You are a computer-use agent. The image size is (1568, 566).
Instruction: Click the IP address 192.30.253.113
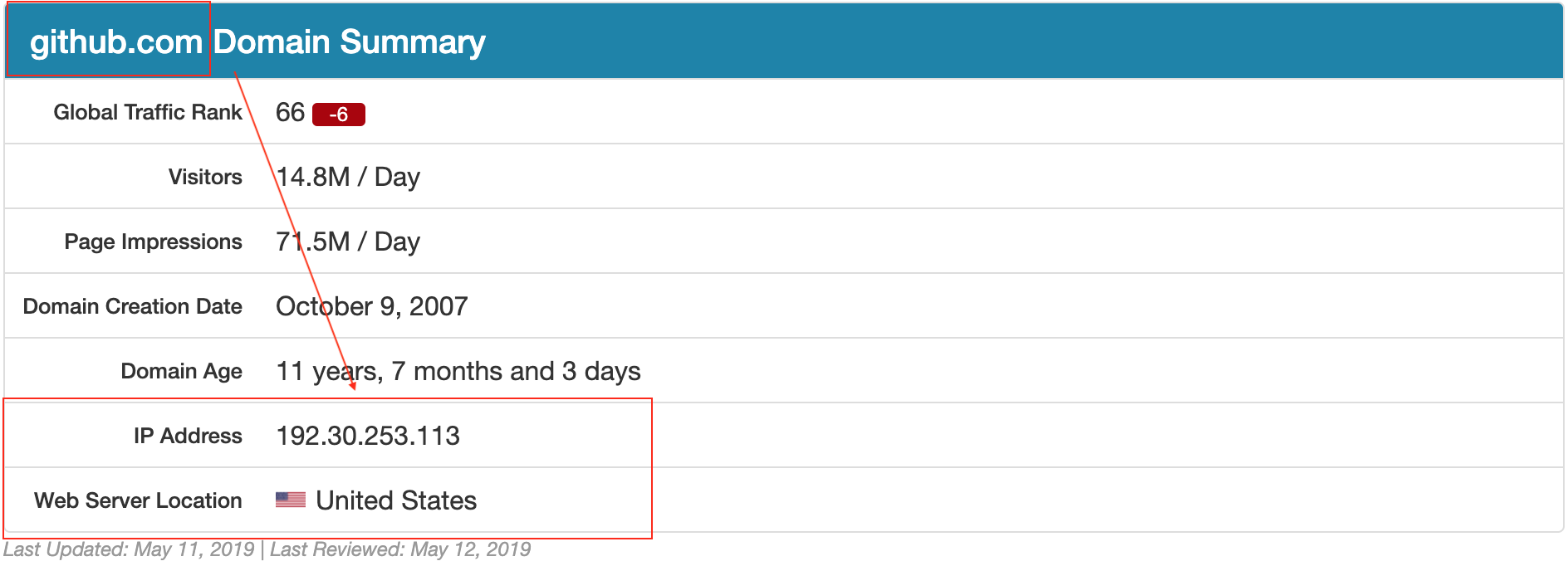pos(368,436)
